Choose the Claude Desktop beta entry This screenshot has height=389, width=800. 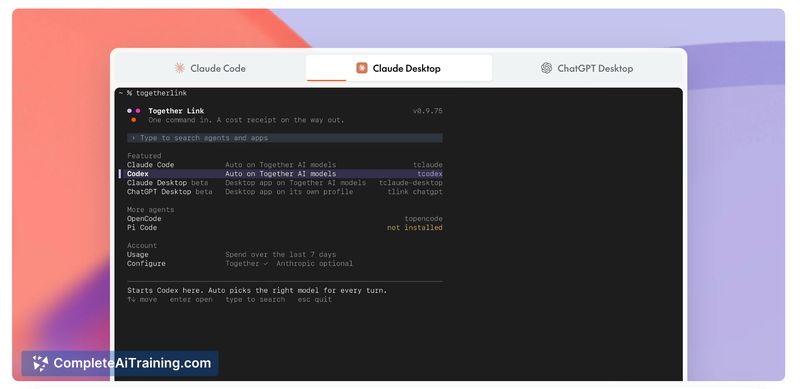pyautogui.click(x=285, y=183)
